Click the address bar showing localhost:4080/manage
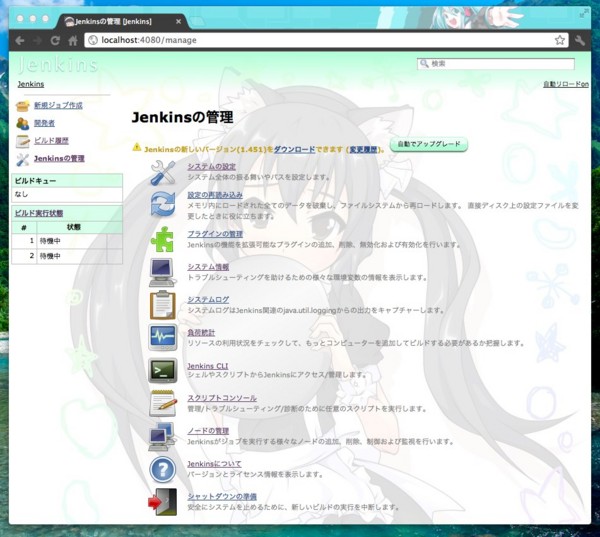 (326, 40)
